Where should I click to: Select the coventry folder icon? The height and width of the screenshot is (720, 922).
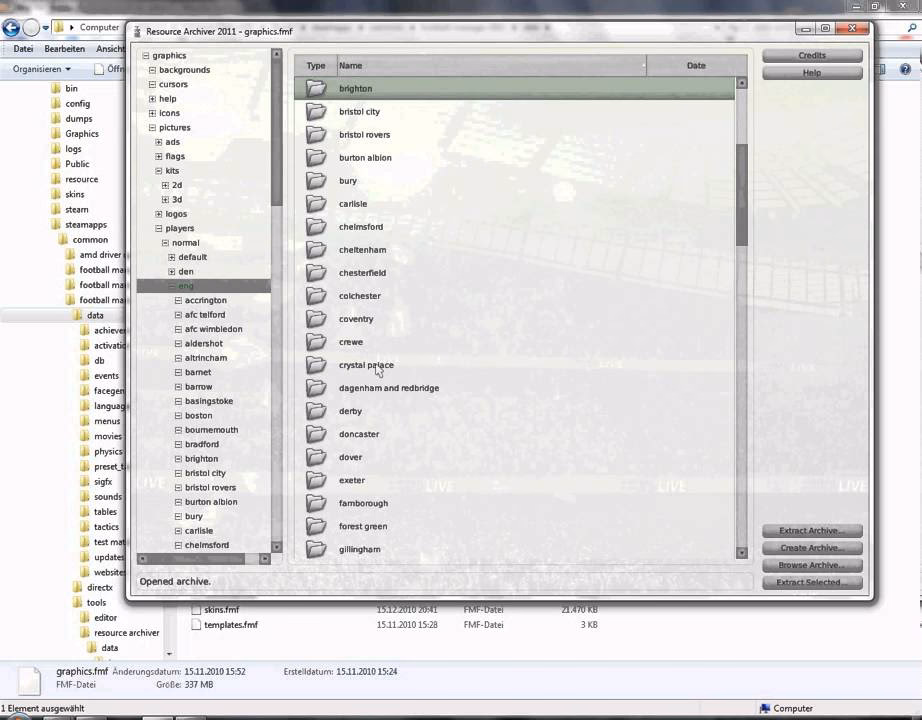(316, 319)
